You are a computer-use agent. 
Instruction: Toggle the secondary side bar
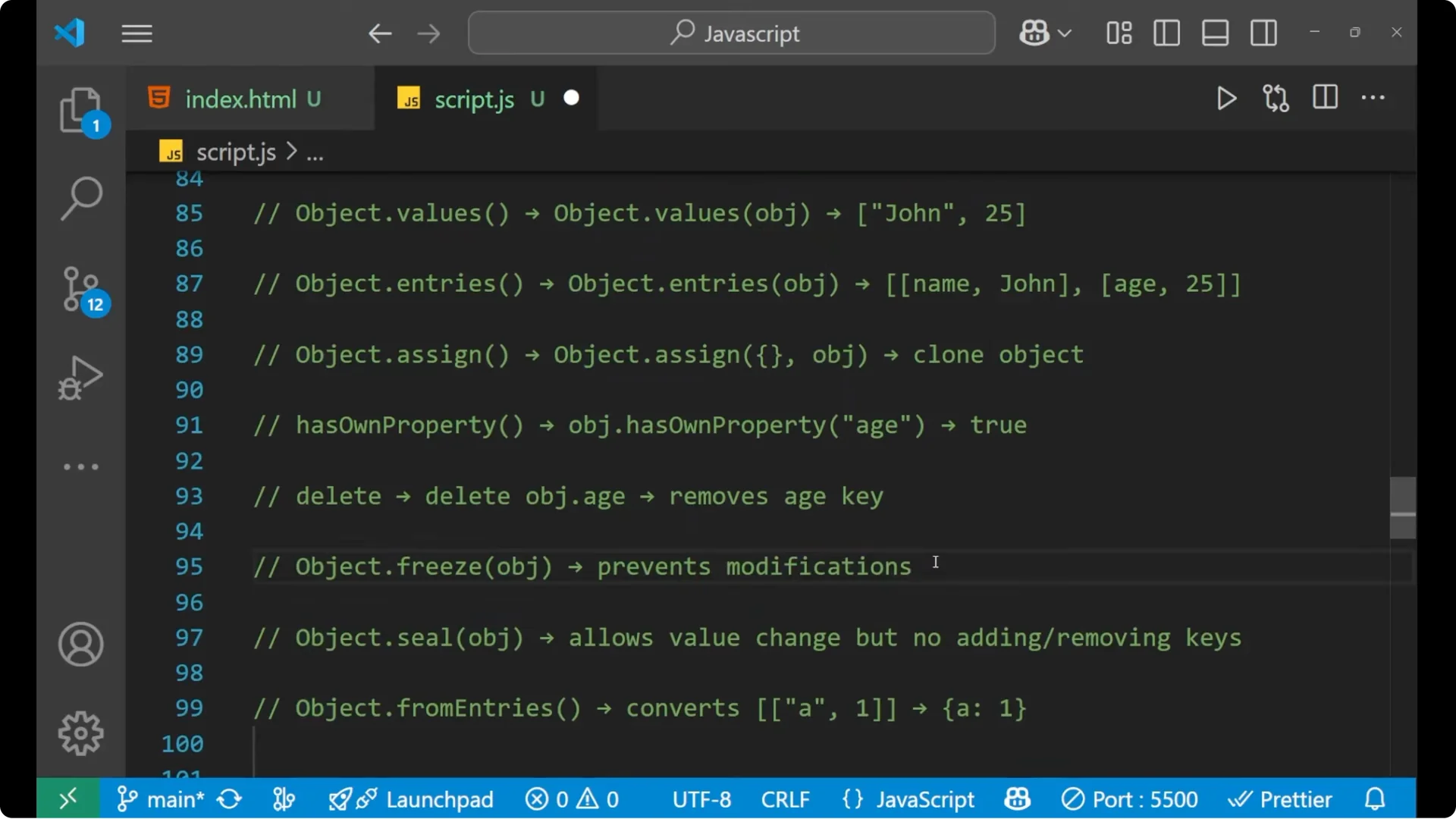click(1263, 33)
